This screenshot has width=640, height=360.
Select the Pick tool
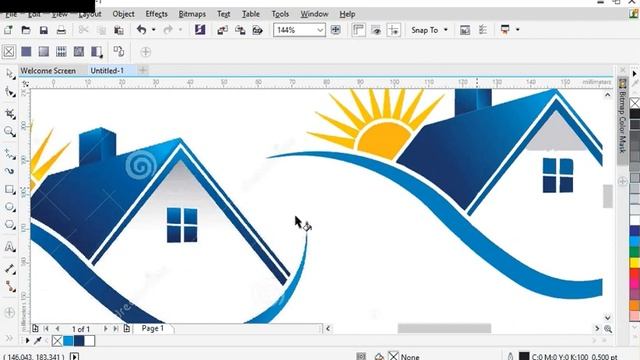(x=10, y=74)
